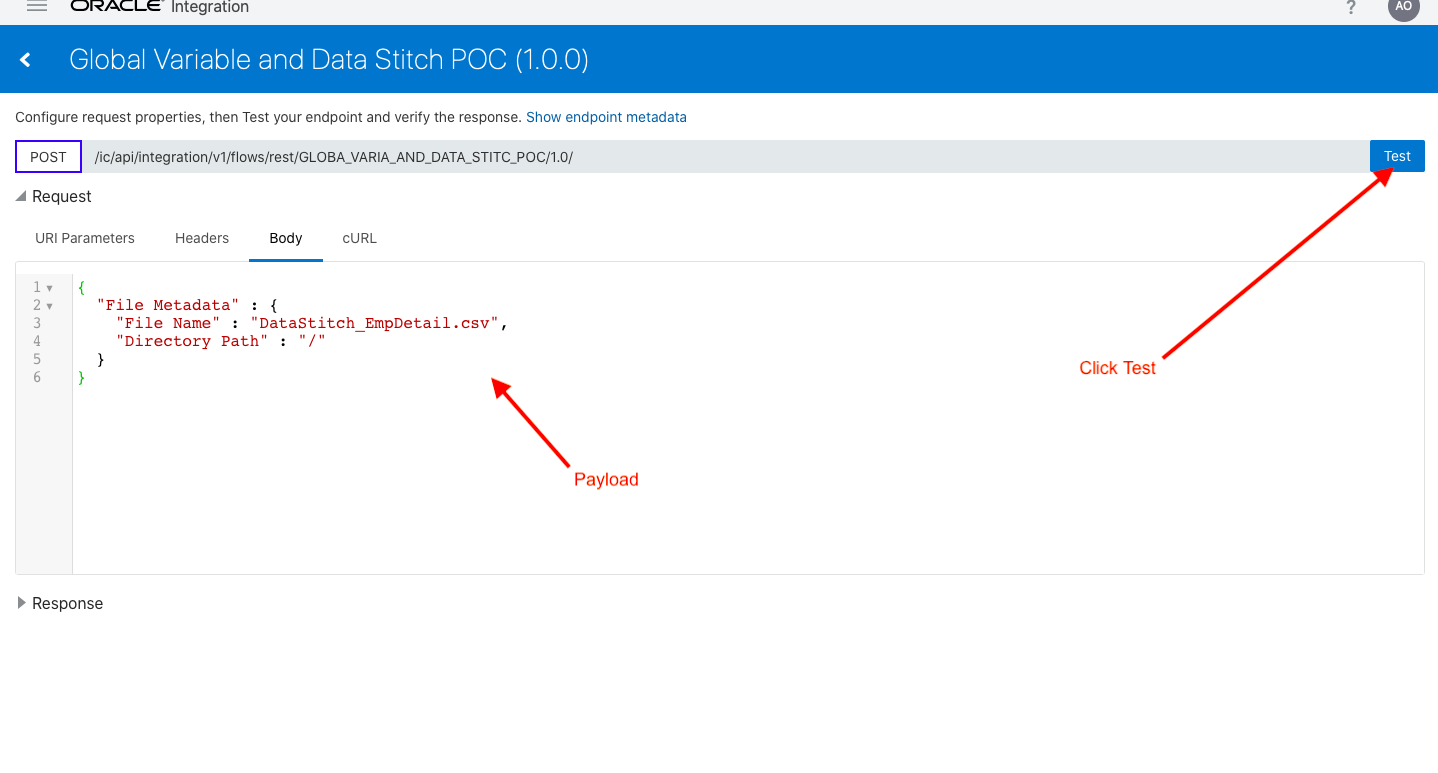Collapse the Request disclosure triangle again

[21, 196]
